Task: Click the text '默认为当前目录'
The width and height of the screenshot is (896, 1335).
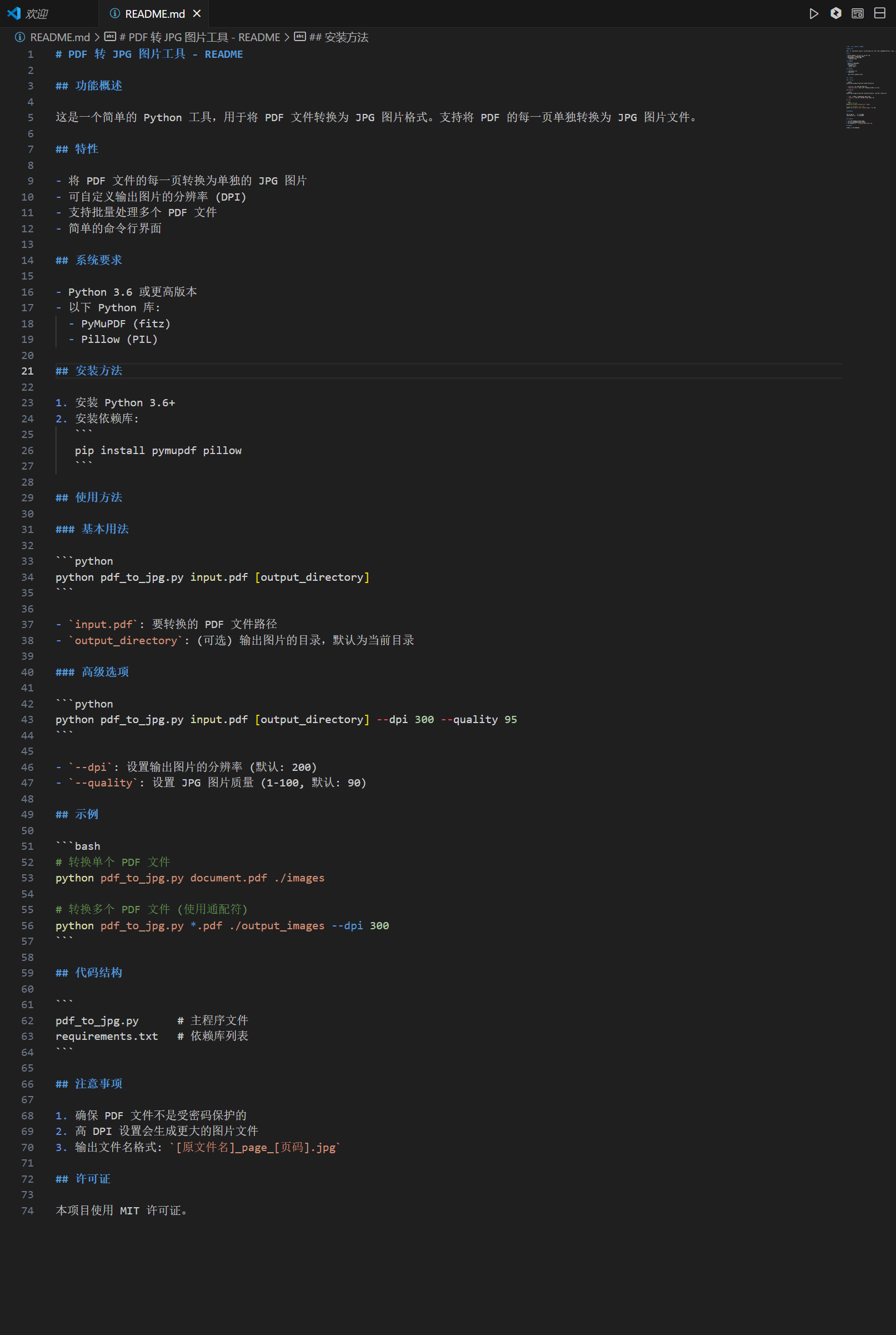Action: 374,640
